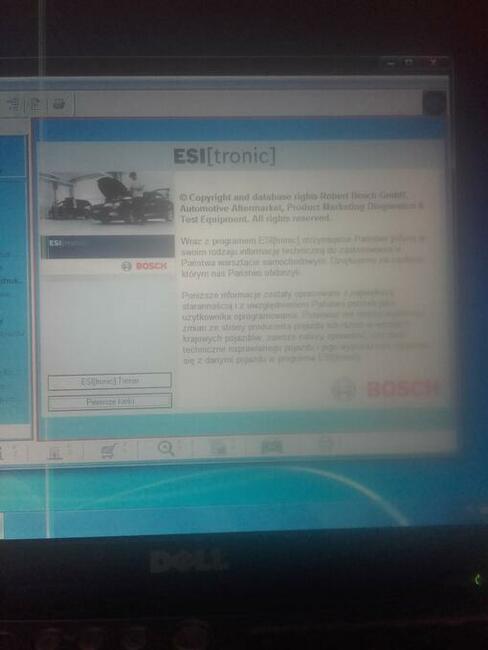Click the building icon left of the cart
The width and height of the screenshot is (488, 650).
[x=55, y=452]
